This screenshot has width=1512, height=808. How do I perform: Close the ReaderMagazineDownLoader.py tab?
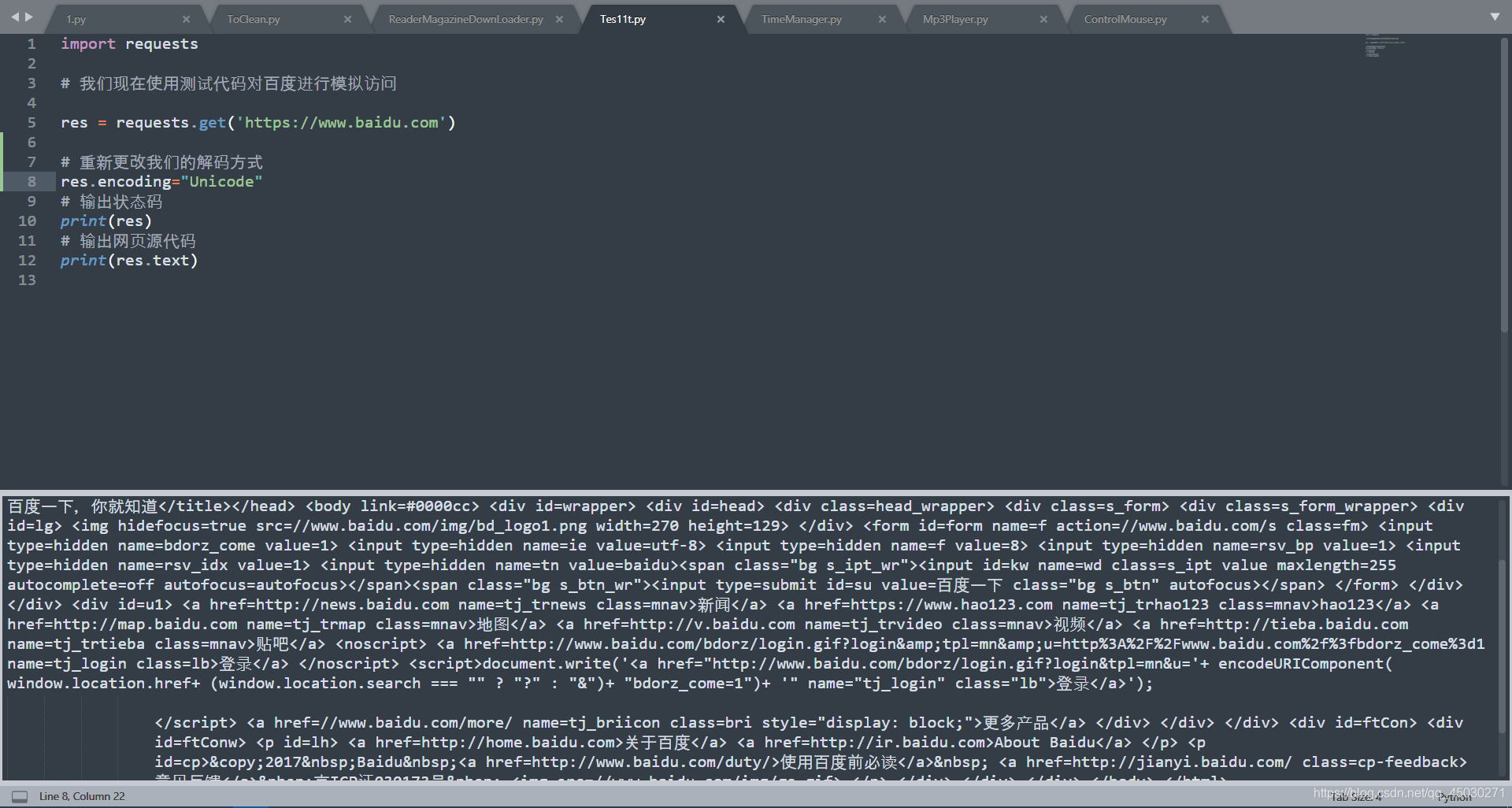(559, 19)
